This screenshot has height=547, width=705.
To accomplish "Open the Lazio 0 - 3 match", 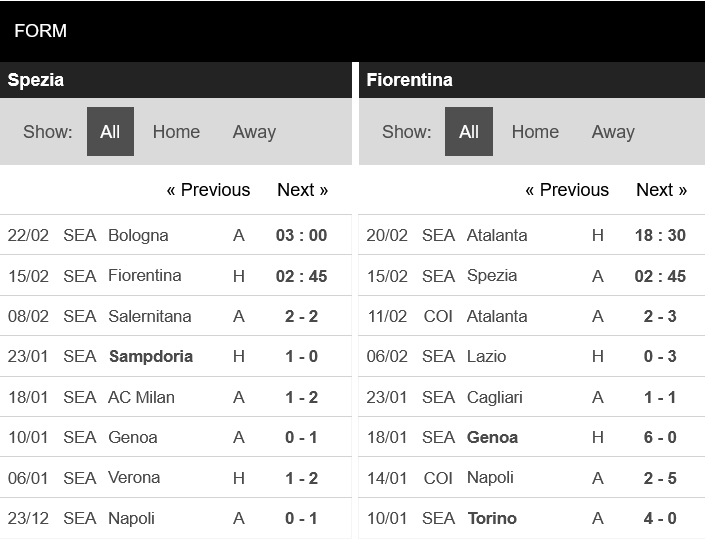I will (660, 357).
